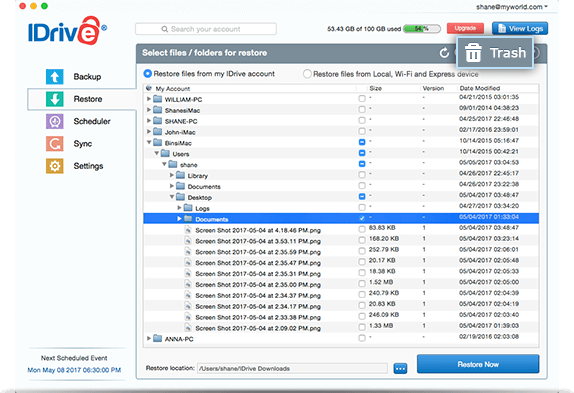Image resolution: width=574 pixels, height=393 pixels.
Task: Check the ANNA-PC checkbox
Action: pyautogui.click(x=362, y=338)
